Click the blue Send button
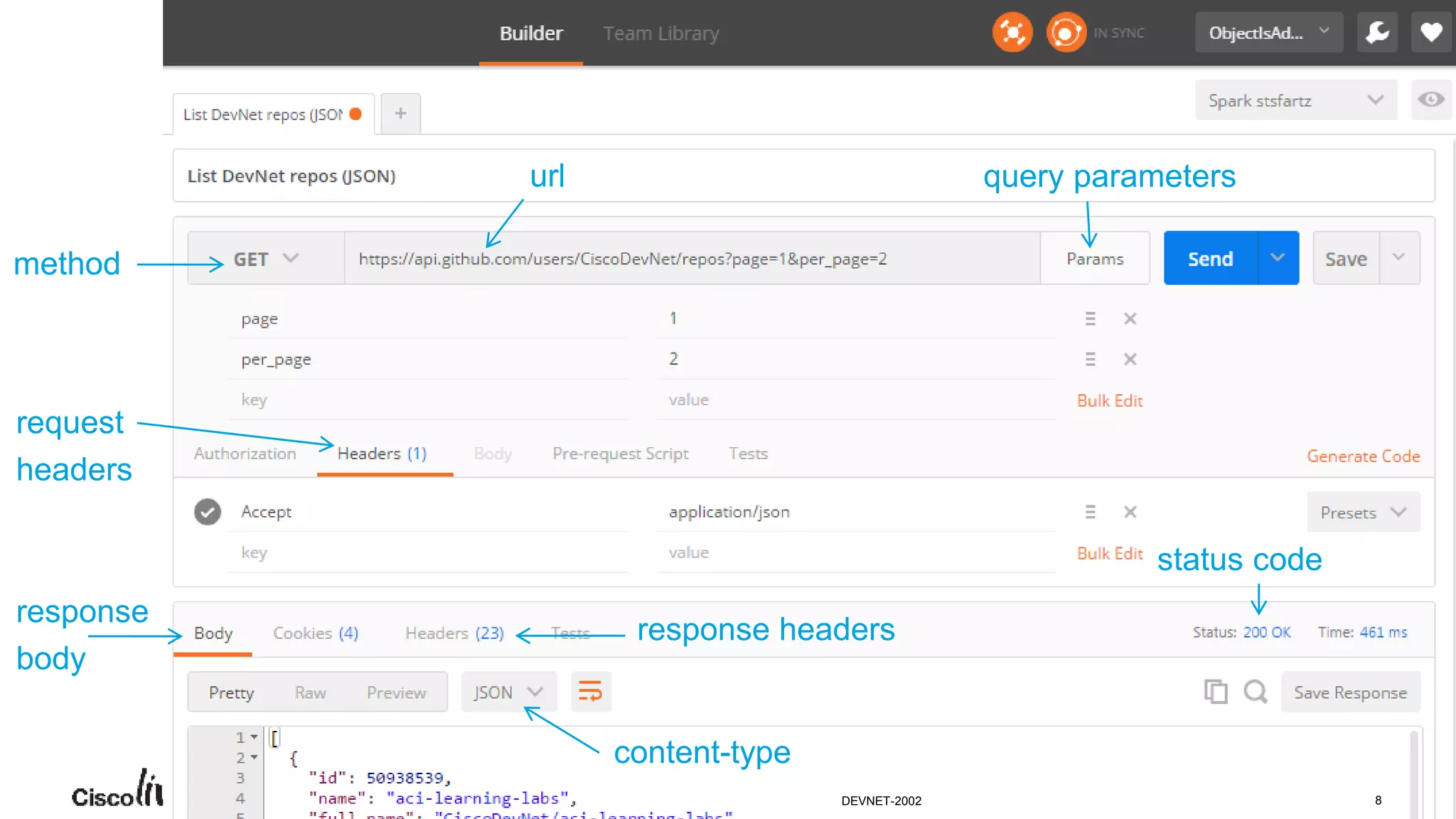Screen dimensions: 1456x819 click(1210, 259)
